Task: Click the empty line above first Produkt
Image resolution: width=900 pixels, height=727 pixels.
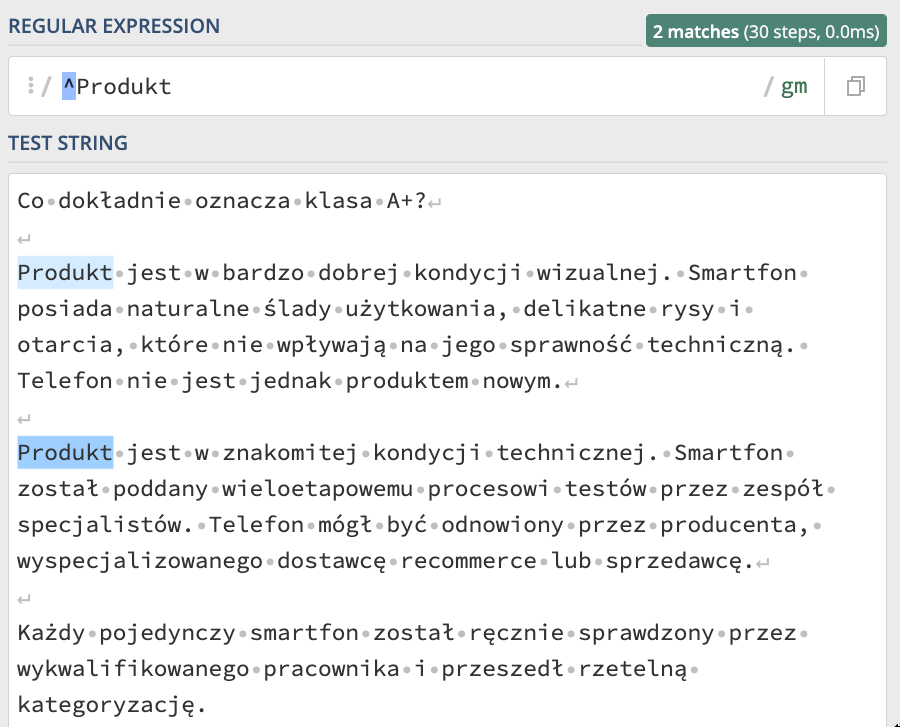Action: [24, 238]
